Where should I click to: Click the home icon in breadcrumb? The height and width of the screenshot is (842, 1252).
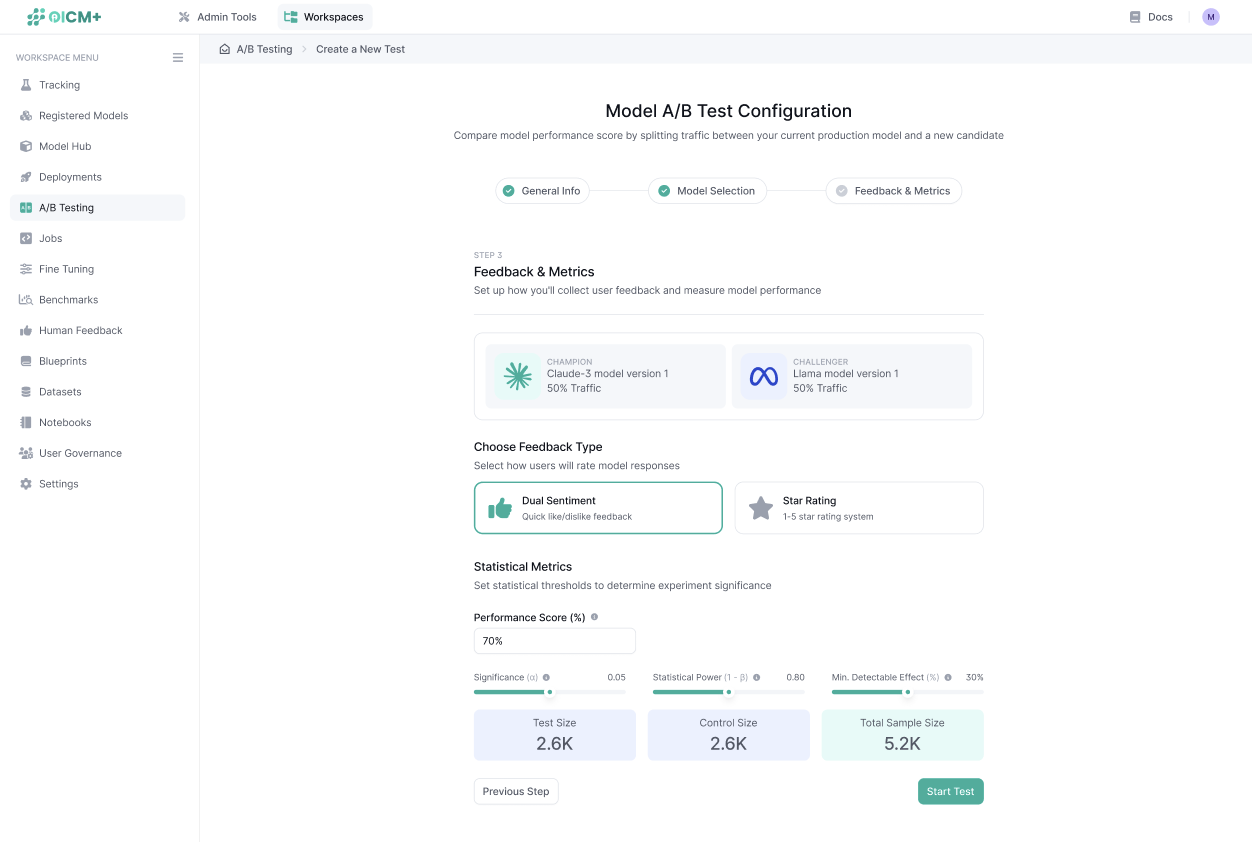[x=225, y=49]
